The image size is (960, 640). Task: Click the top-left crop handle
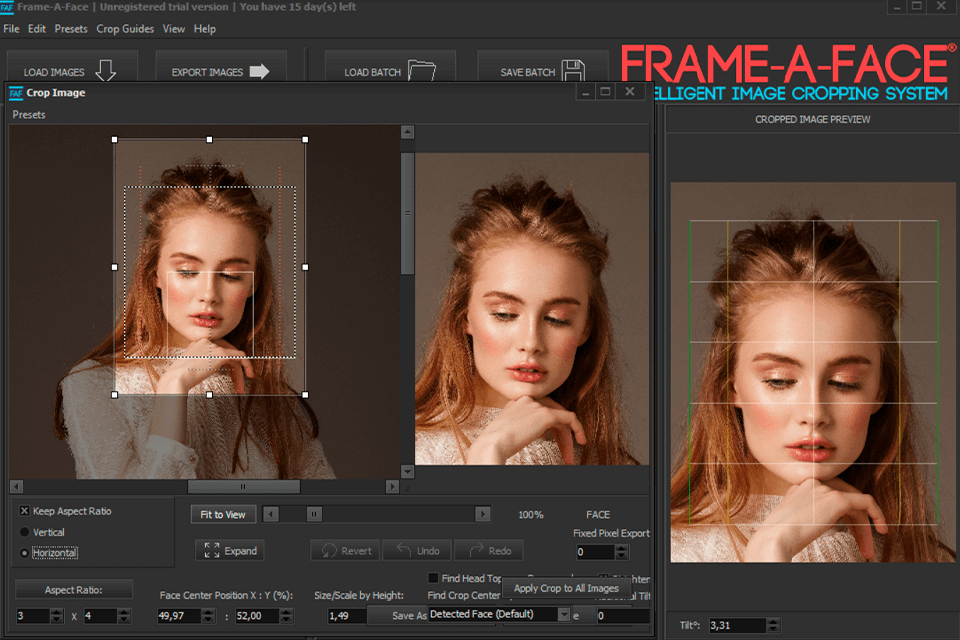pos(114,140)
